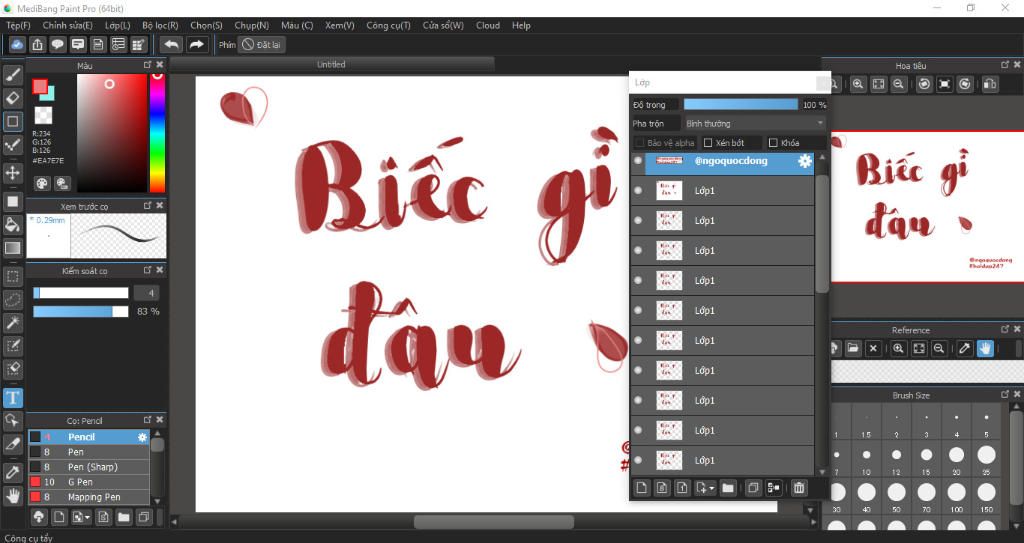Screen dimensions: 1024x543
Task: Click the rainbow hue strip in color panel
Action: click(157, 133)
